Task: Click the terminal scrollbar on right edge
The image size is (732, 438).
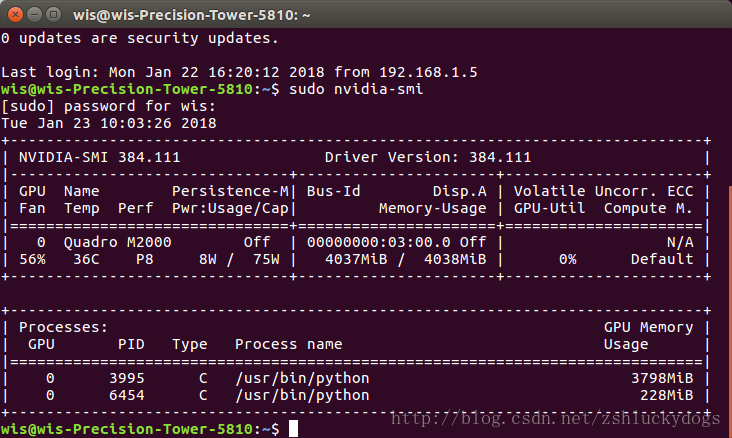Action: point(730,311)
